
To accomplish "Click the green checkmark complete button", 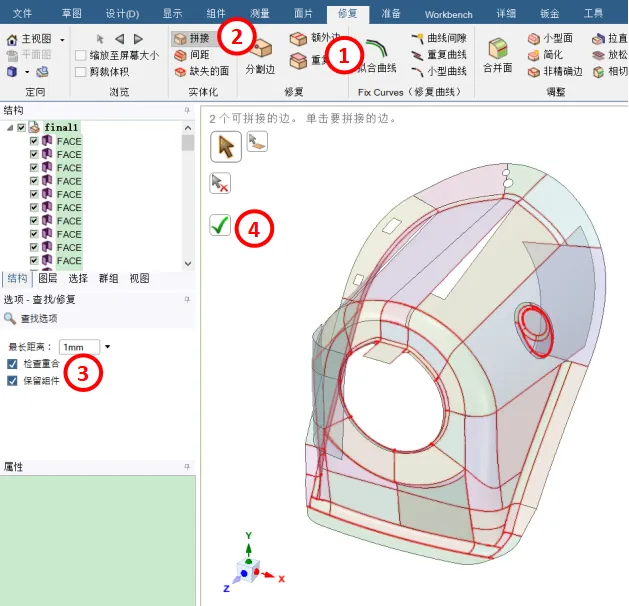I will coord(220,226).
